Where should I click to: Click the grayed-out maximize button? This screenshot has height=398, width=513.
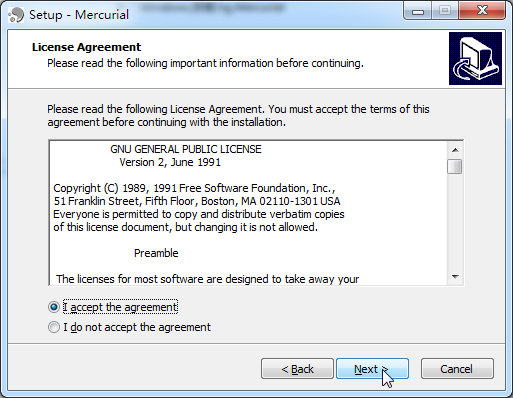click(x=445, y=11)
